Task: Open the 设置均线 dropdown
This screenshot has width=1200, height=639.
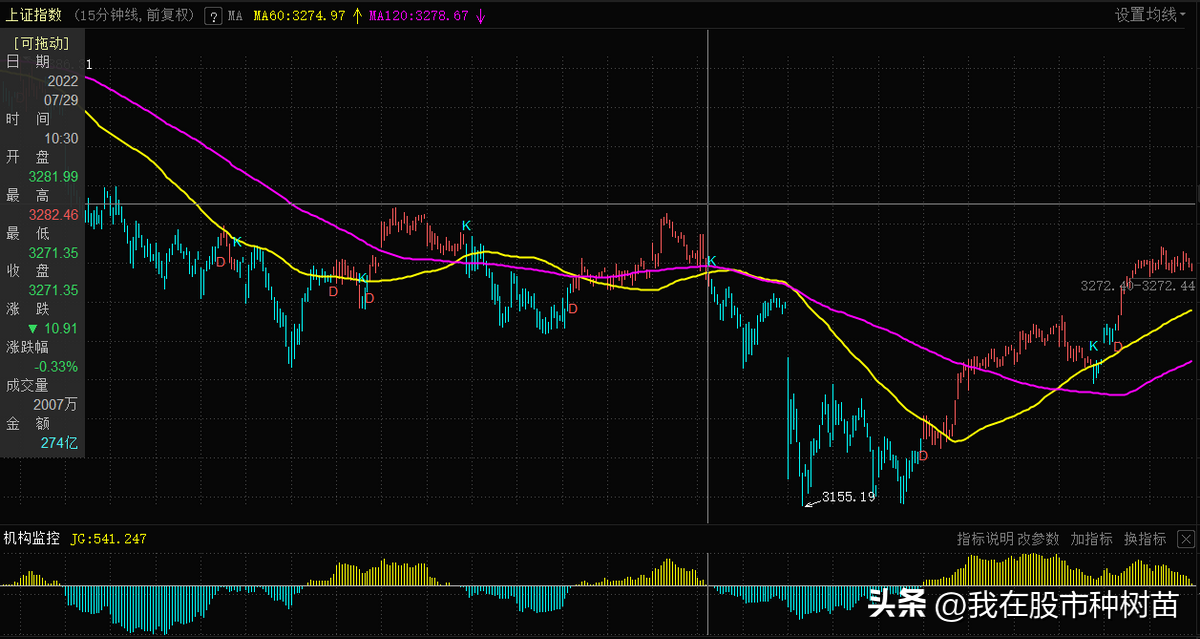Action: click(x=1151, y=15)
